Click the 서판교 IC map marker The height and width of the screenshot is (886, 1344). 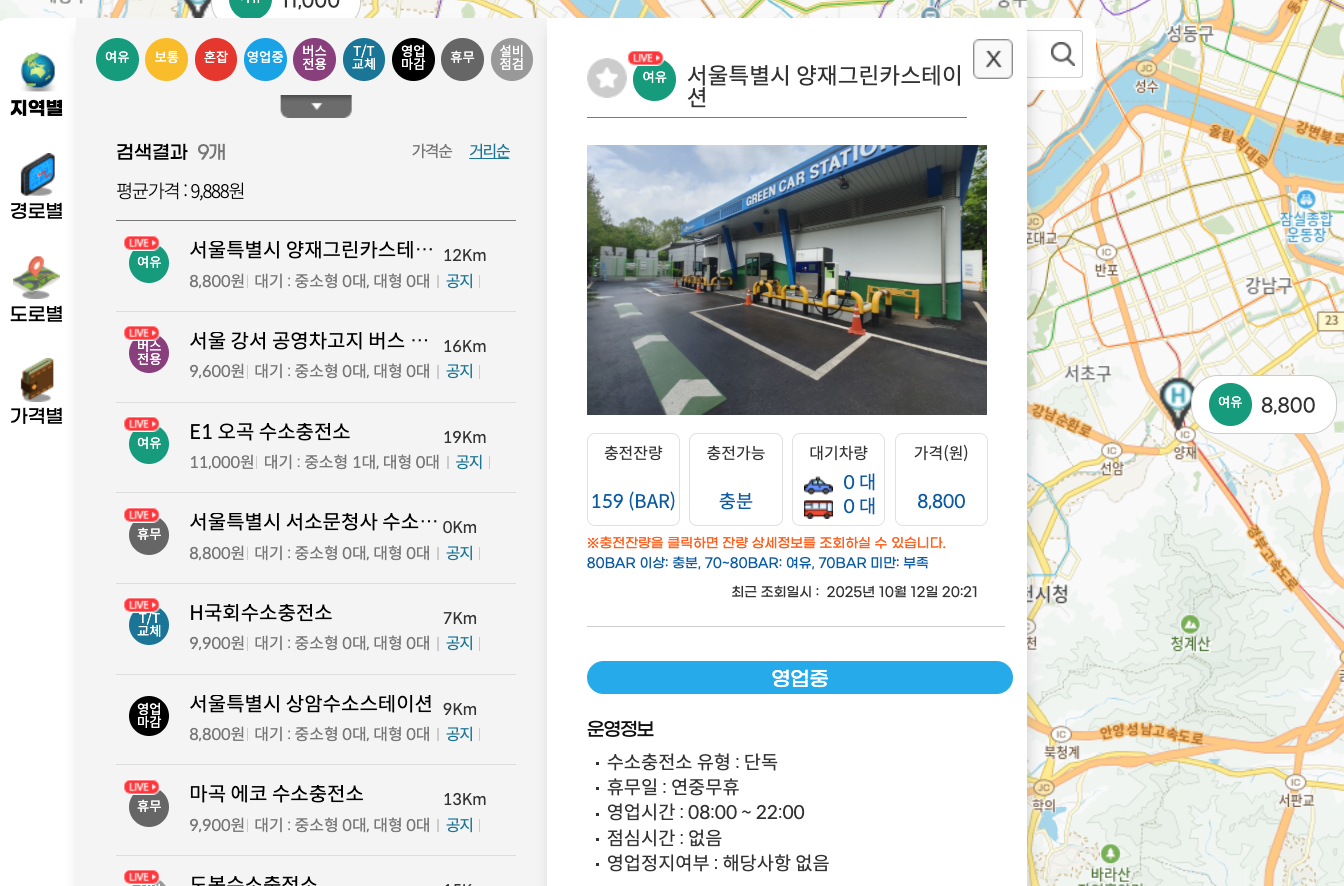coord(1296,782)
